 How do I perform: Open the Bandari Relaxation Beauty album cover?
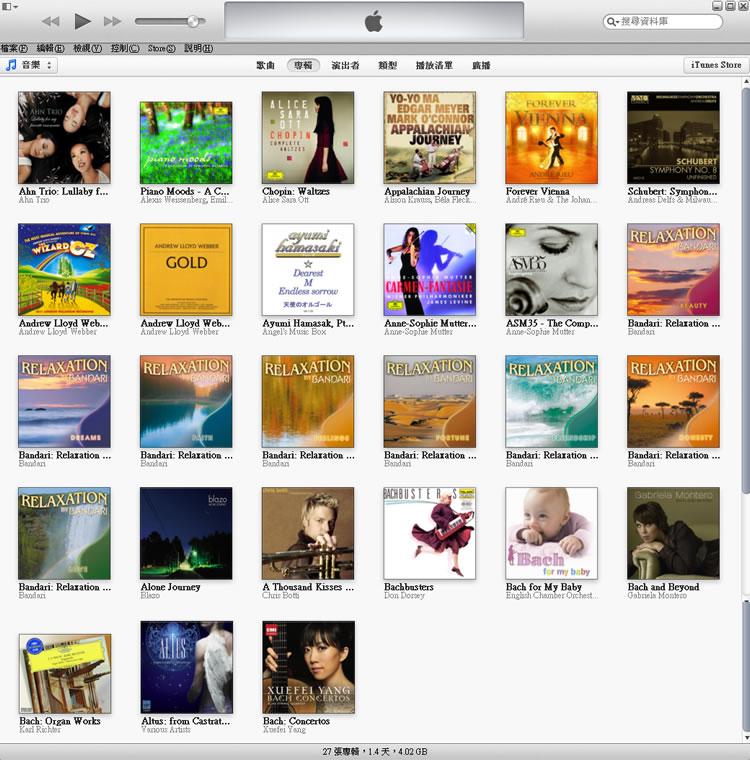point(673,269)
